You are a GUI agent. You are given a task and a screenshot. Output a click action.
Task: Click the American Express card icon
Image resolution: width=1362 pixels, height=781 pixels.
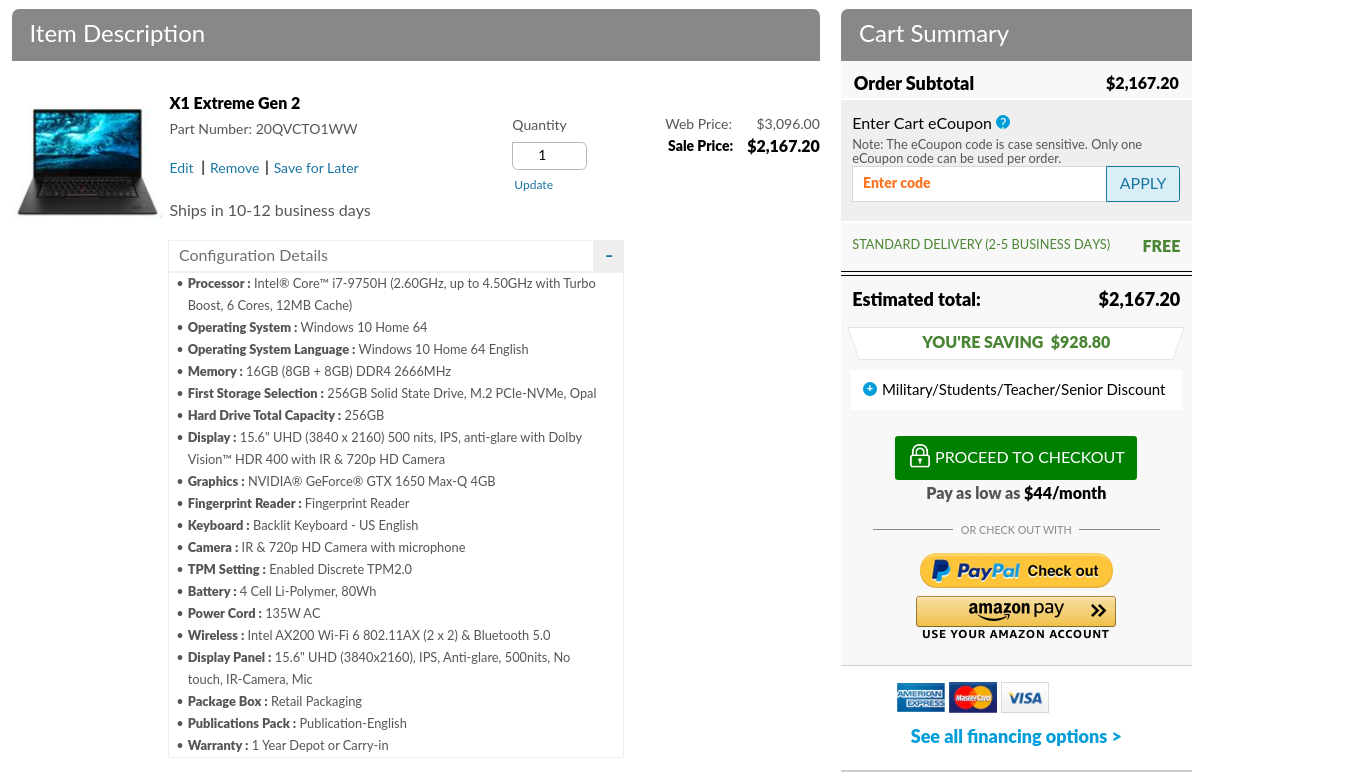(x=920, y=698)
